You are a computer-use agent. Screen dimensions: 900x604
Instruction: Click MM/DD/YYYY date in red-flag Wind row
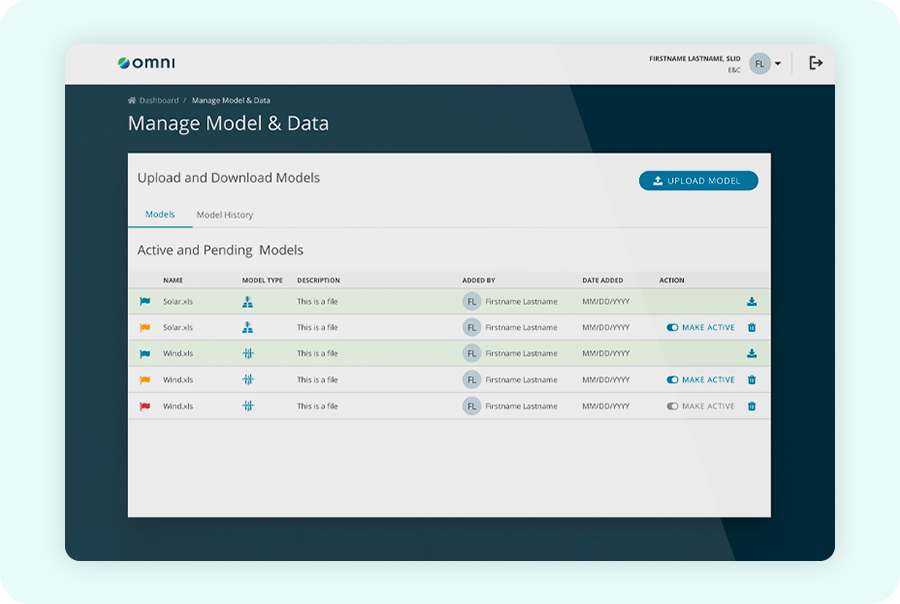pyautogui.click(x=606, y=406)
